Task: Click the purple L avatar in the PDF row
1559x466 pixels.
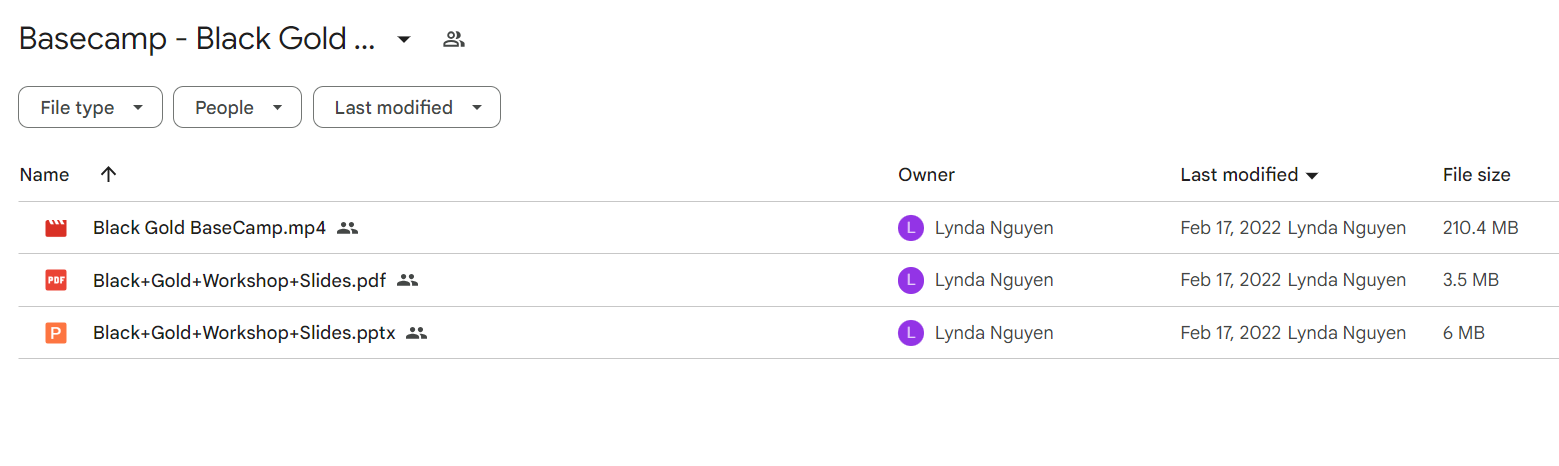Action: pos(910,280)
